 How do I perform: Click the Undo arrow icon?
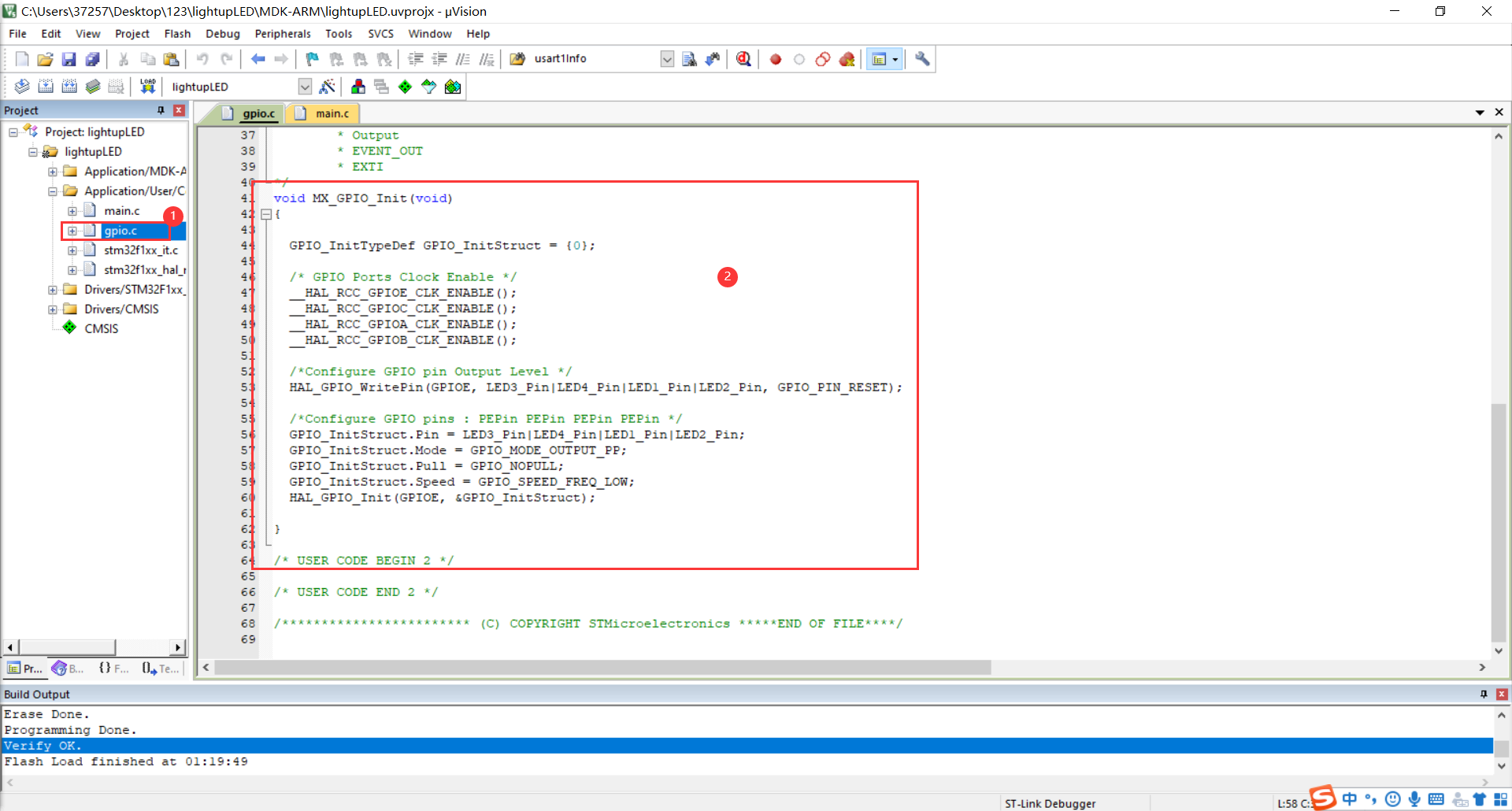pyautogui.click(x=202, y=59)
